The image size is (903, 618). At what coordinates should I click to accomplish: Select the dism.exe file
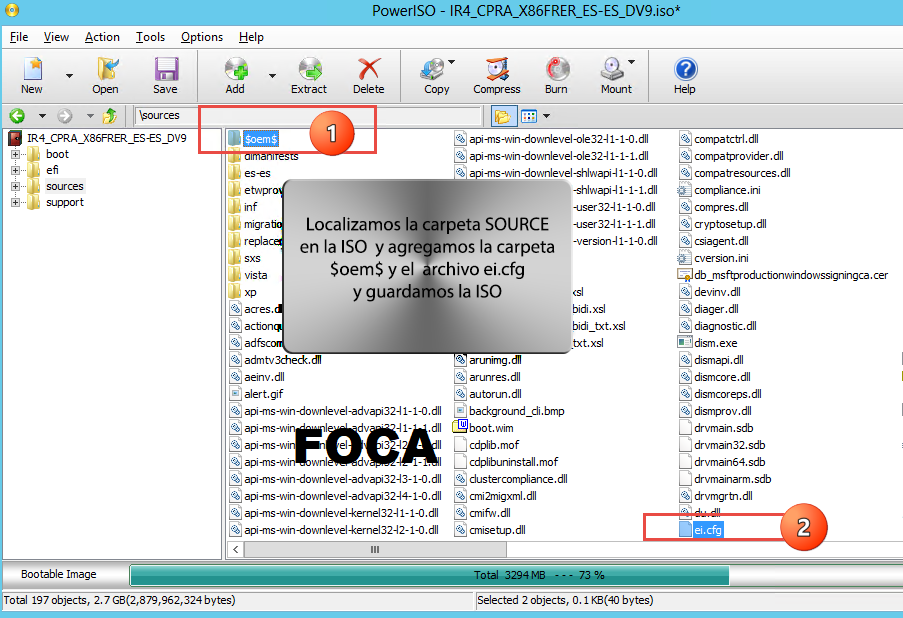click(715, 343)
